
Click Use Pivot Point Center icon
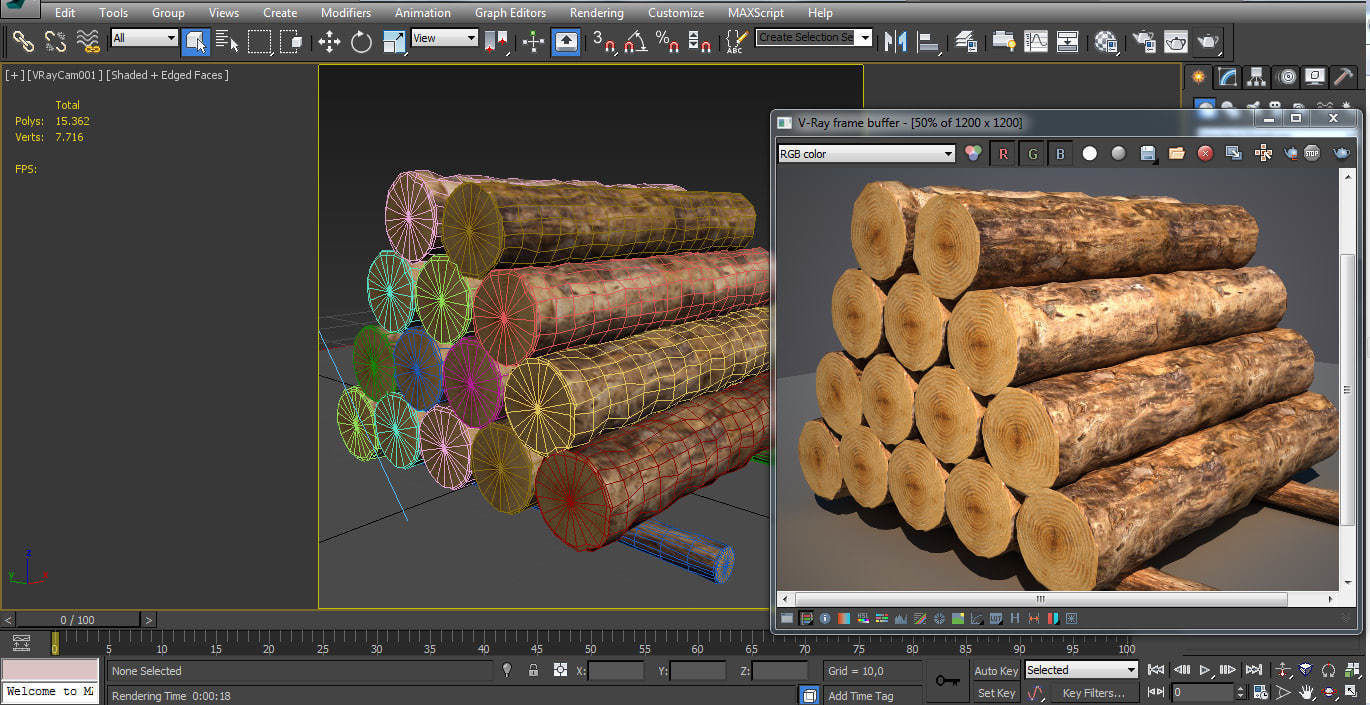(495, 41)
